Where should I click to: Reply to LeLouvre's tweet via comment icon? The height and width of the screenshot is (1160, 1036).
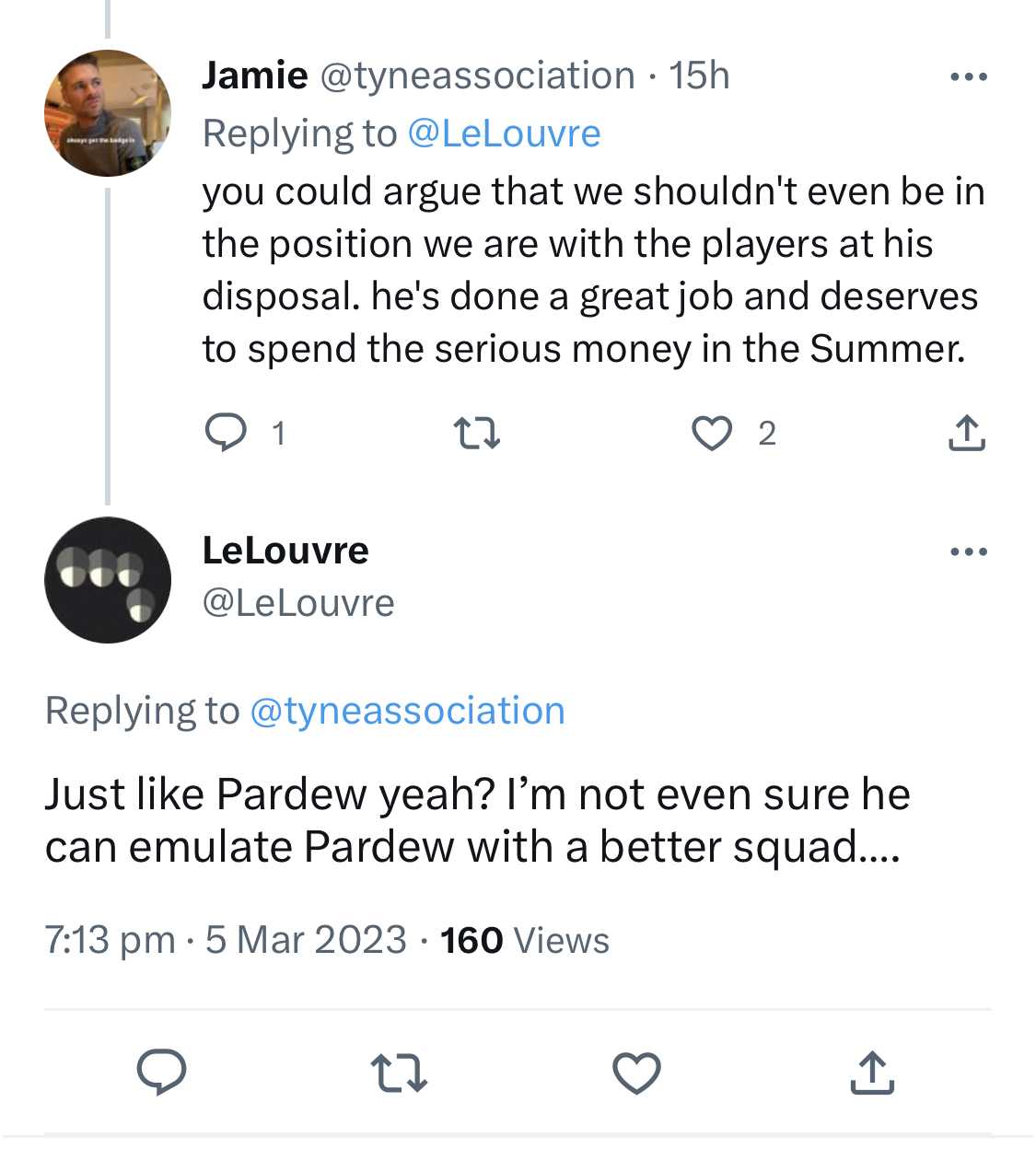point(162,1071)
